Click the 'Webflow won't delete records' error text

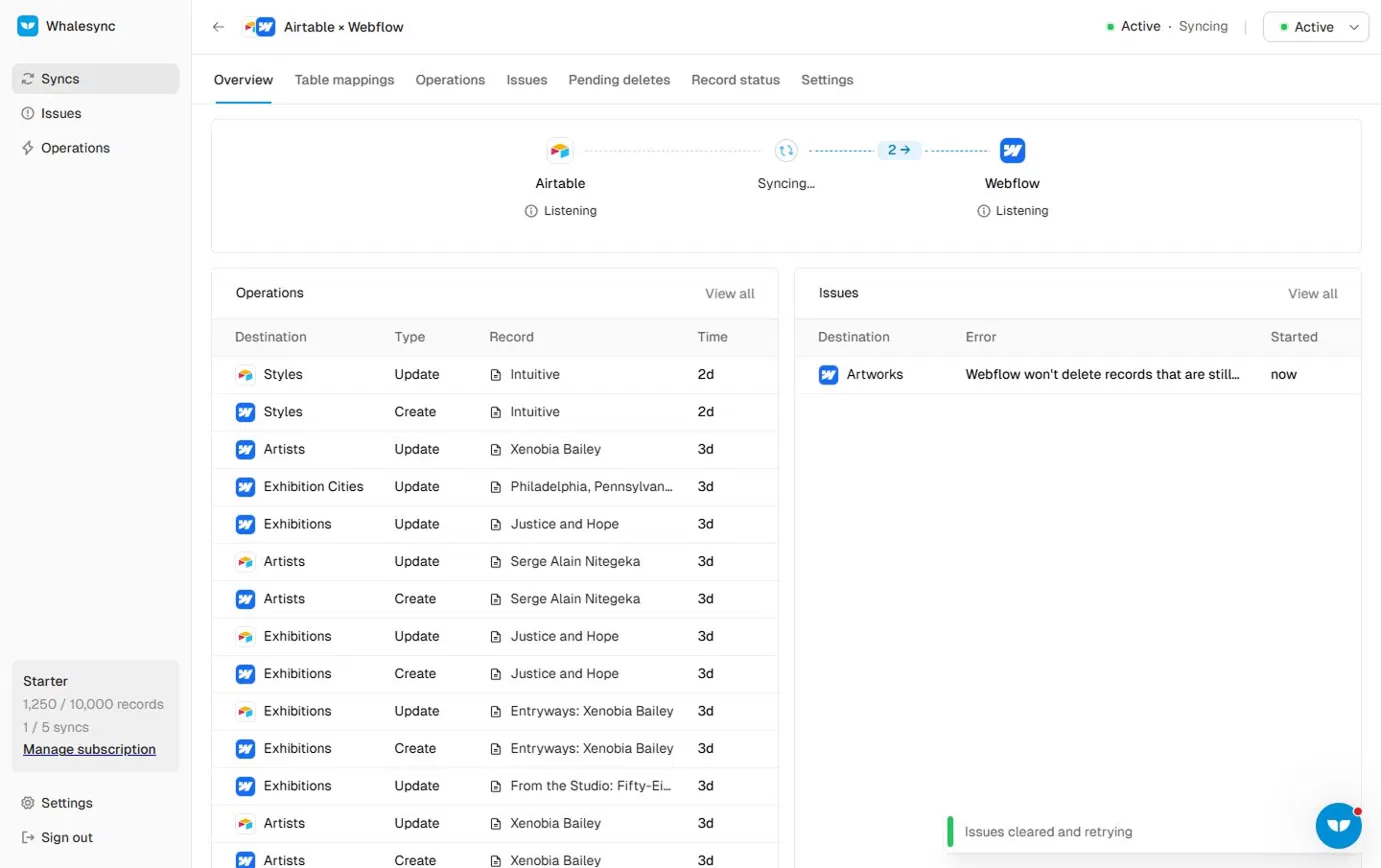coord(1103,375)
